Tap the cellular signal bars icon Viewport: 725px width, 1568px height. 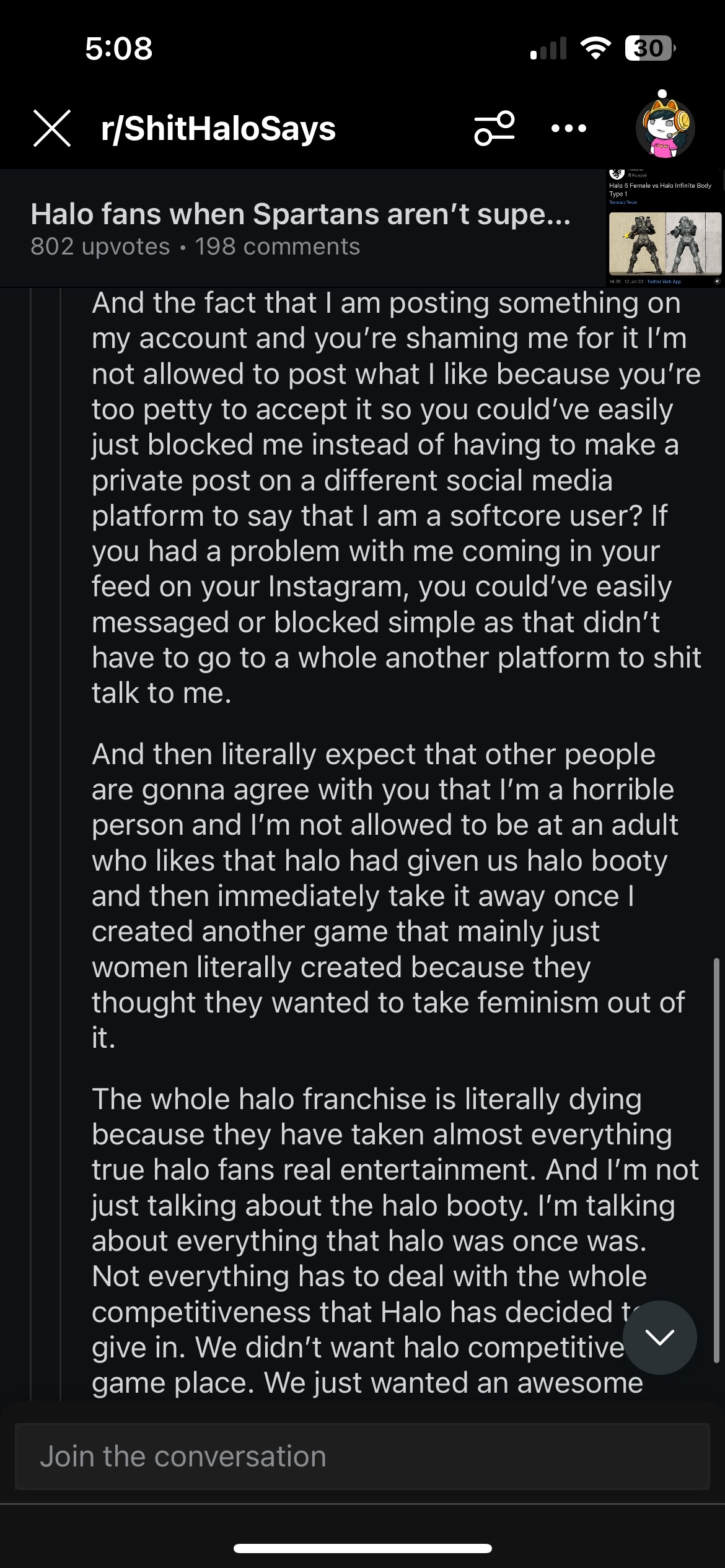[549, 48]
